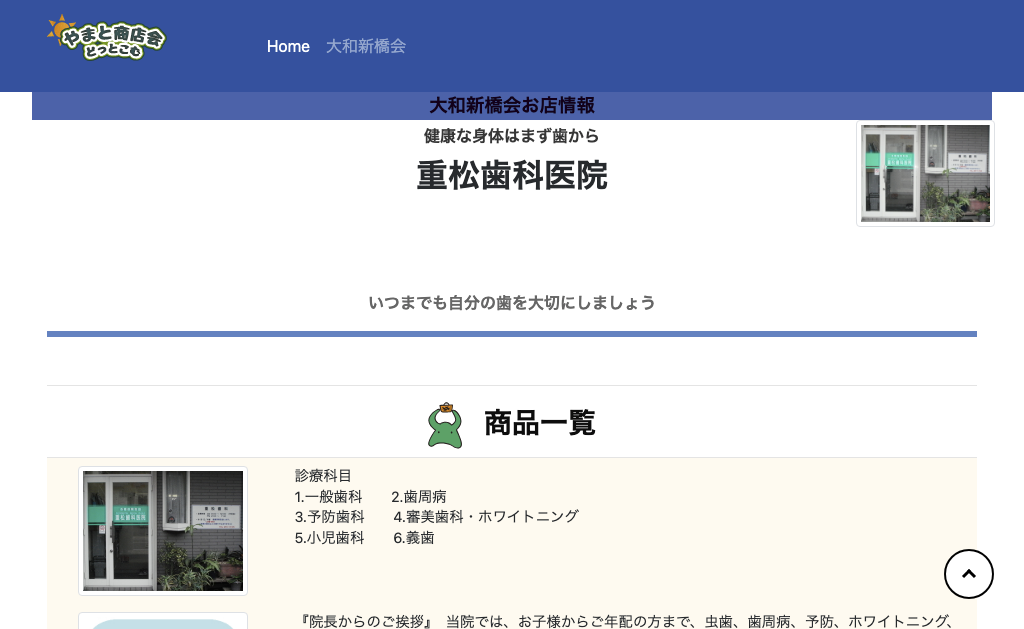Select the 5.小児歯科 entry
1024x629 pixels.
pyautogui.click(x=330, y=538)
